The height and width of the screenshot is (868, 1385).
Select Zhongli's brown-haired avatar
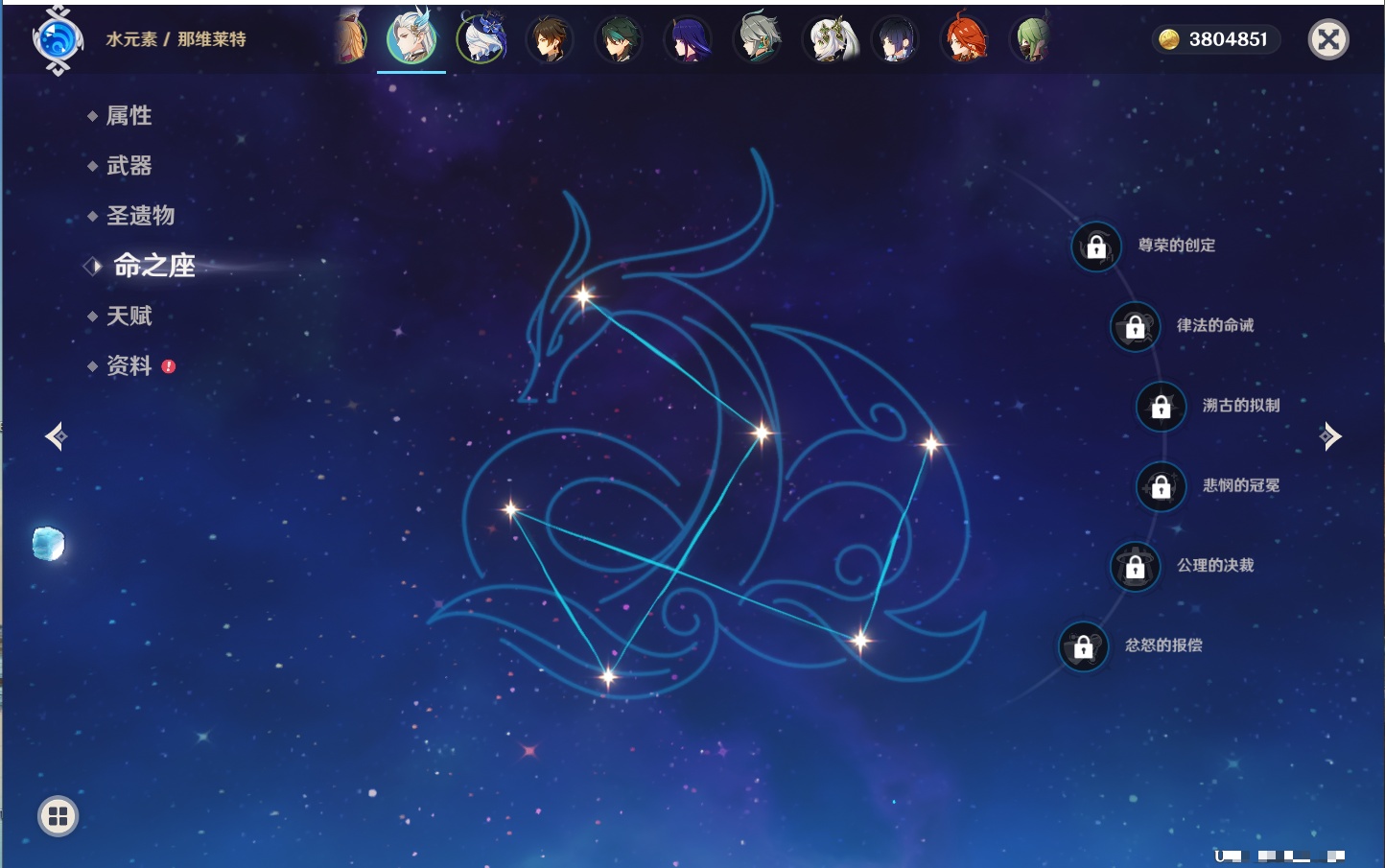tap(550, 40)
